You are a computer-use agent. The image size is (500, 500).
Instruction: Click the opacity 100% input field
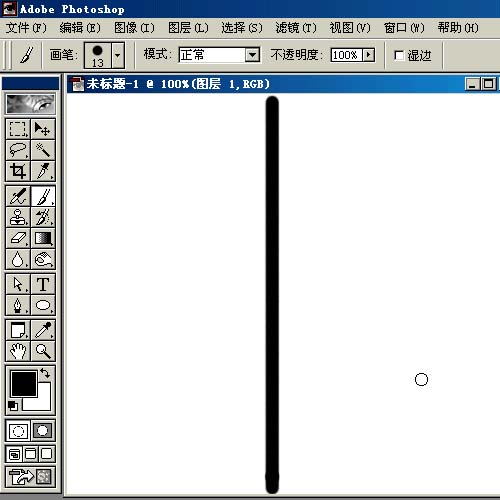(347, 55)
